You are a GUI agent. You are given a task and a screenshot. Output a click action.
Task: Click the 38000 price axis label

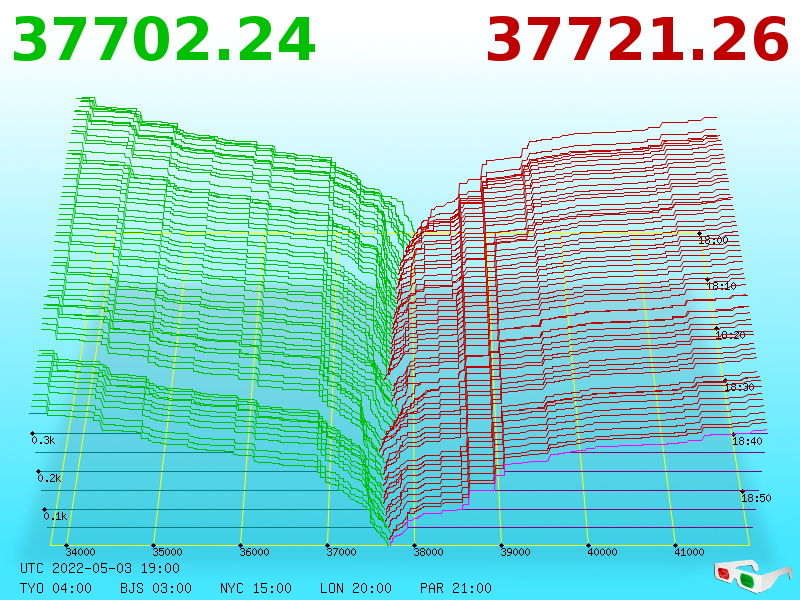click(429, 552)
